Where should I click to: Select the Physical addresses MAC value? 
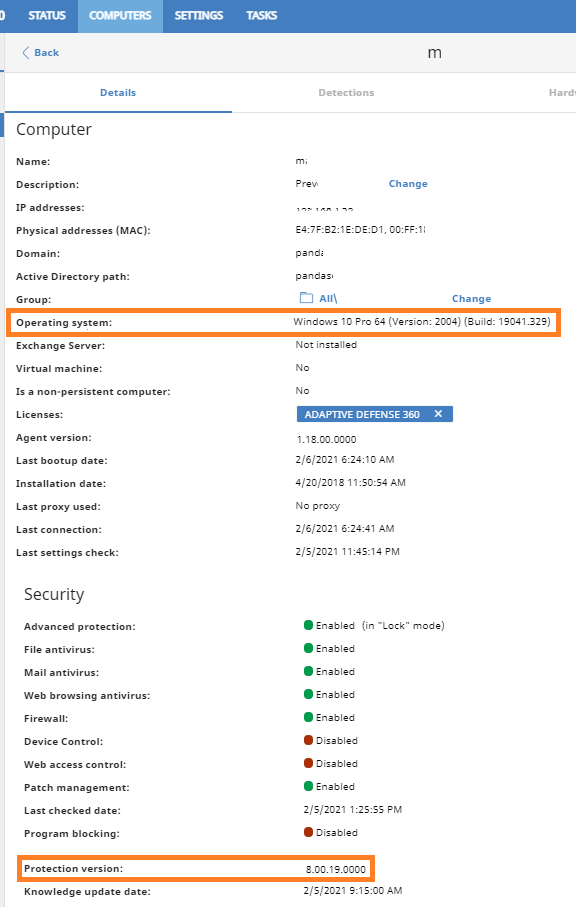pos(360,230)
